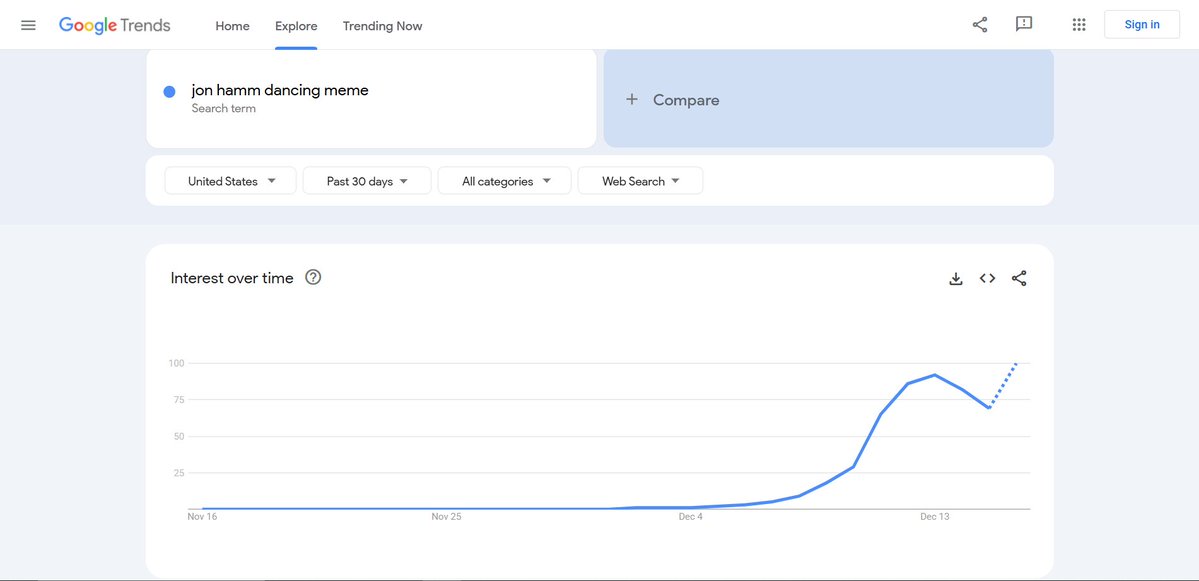Click the Nov 25 axis label
The image size is (1199, 581).
point(447,517)
